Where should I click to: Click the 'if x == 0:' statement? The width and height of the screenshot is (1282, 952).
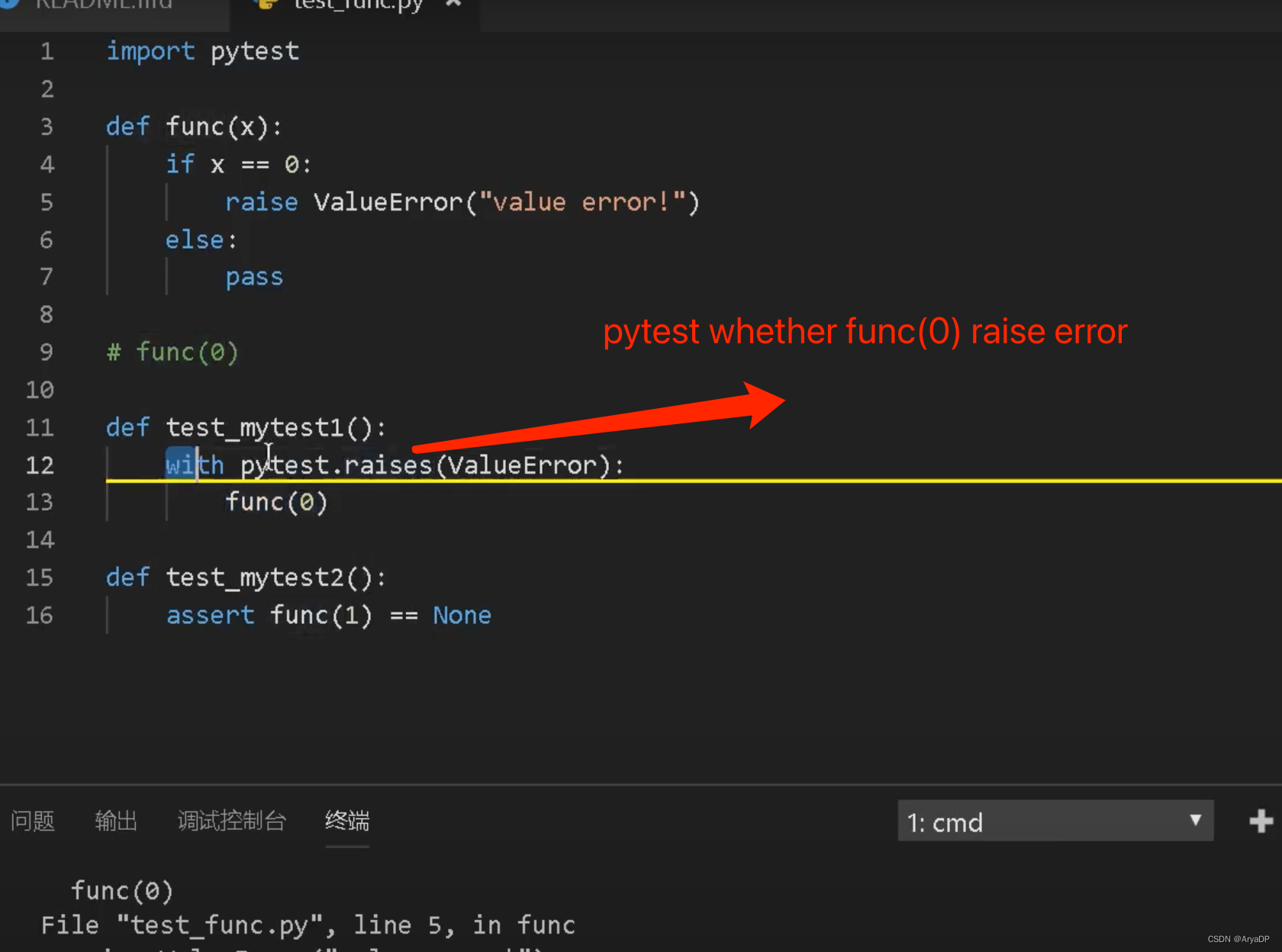coord(239,165)
